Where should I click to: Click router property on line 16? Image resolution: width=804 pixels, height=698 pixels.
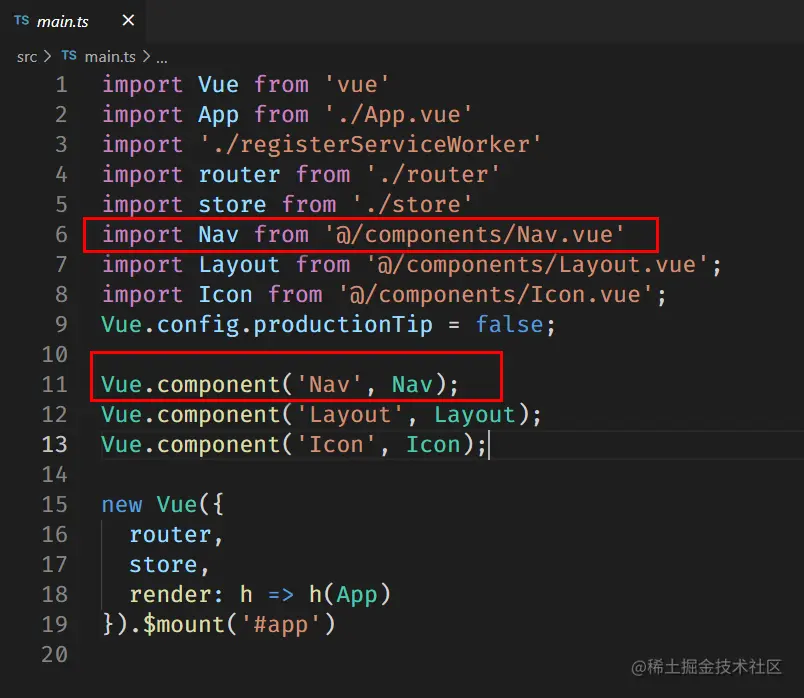pos(170,534)
